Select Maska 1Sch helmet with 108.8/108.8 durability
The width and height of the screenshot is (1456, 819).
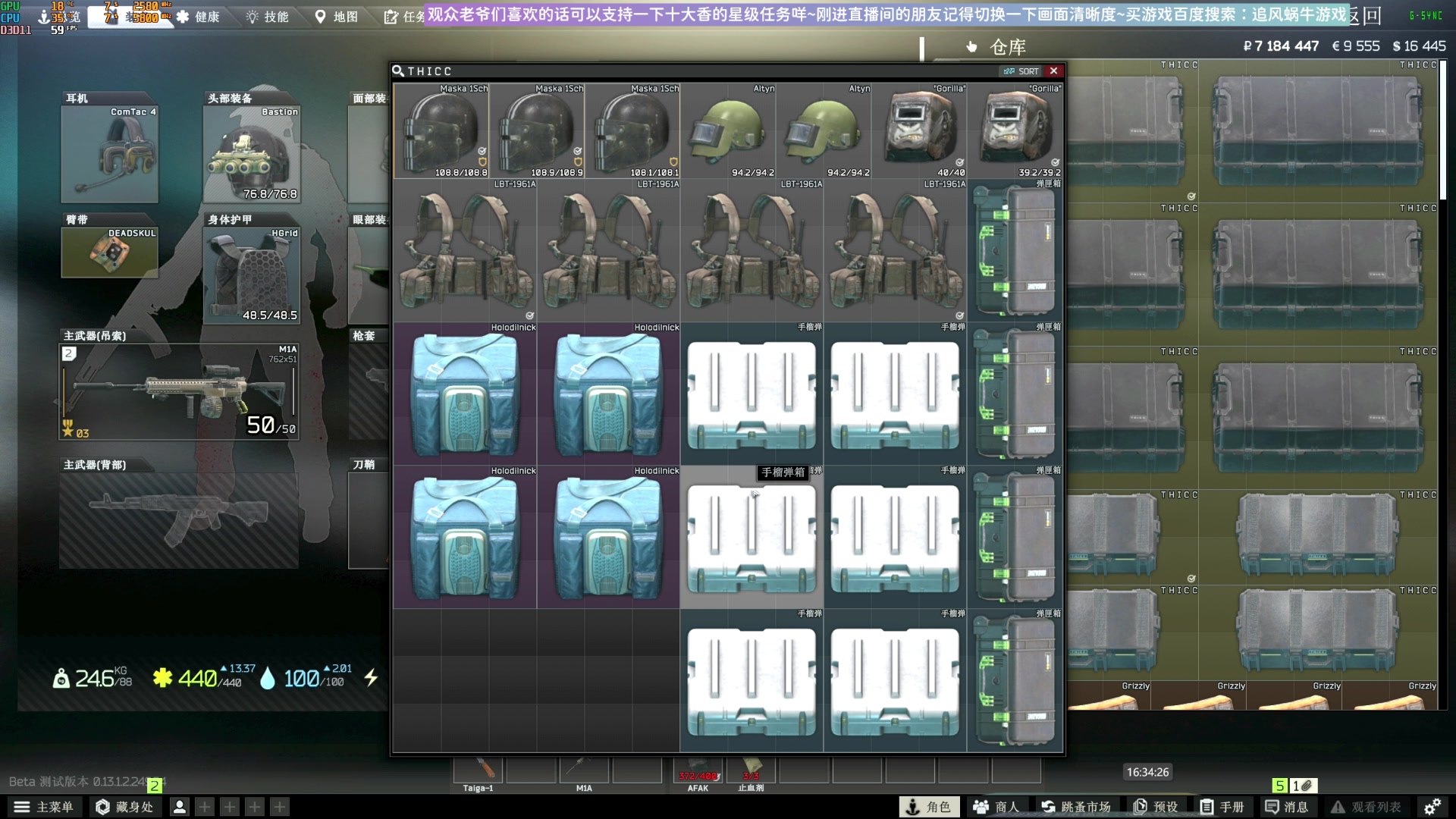click(x=441, y=131)
